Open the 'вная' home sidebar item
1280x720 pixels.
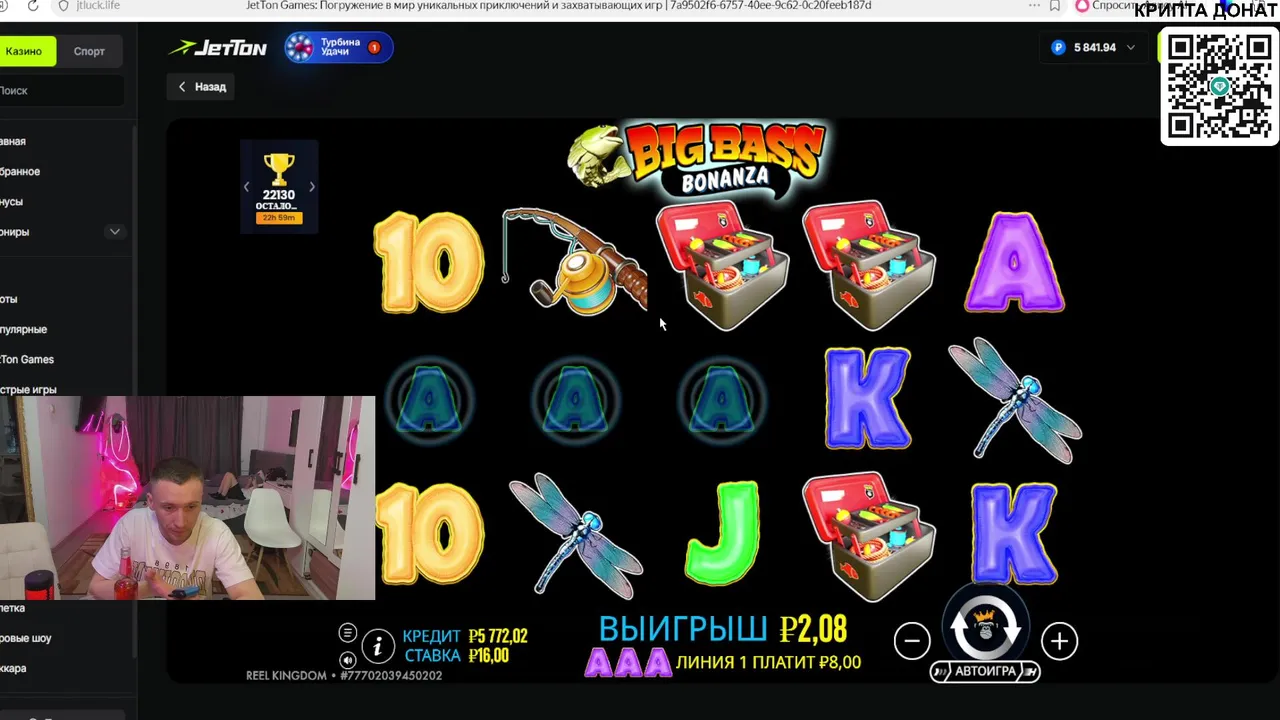click(14, 142)
